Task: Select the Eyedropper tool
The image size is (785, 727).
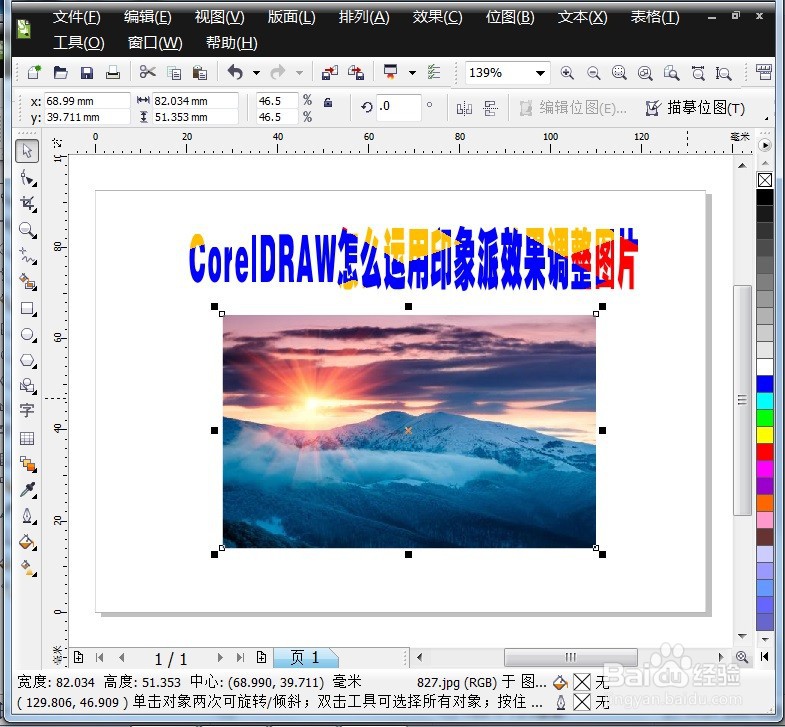Action: click(27, 490)
